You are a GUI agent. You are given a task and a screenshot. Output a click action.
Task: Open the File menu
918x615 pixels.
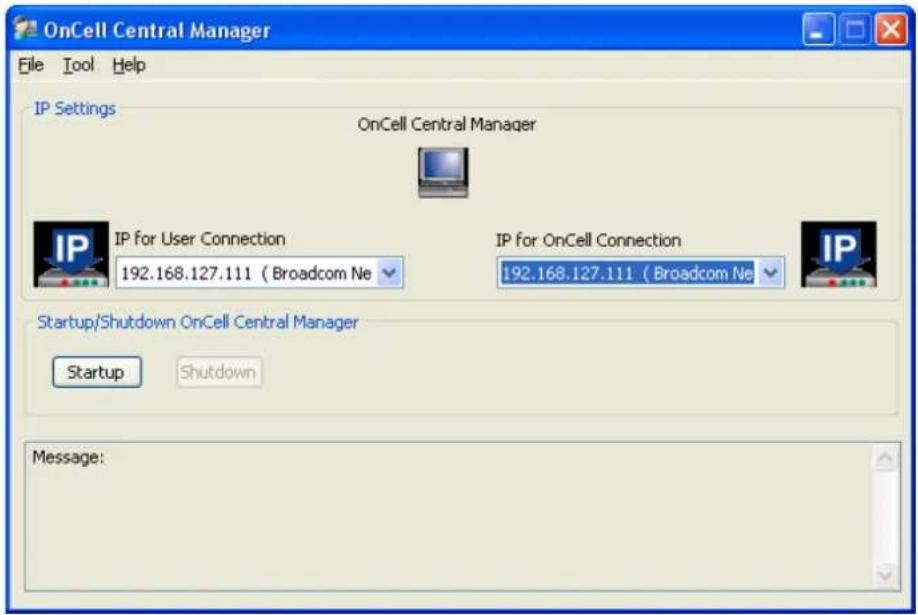pyautogui.click(x=31, y=65)
